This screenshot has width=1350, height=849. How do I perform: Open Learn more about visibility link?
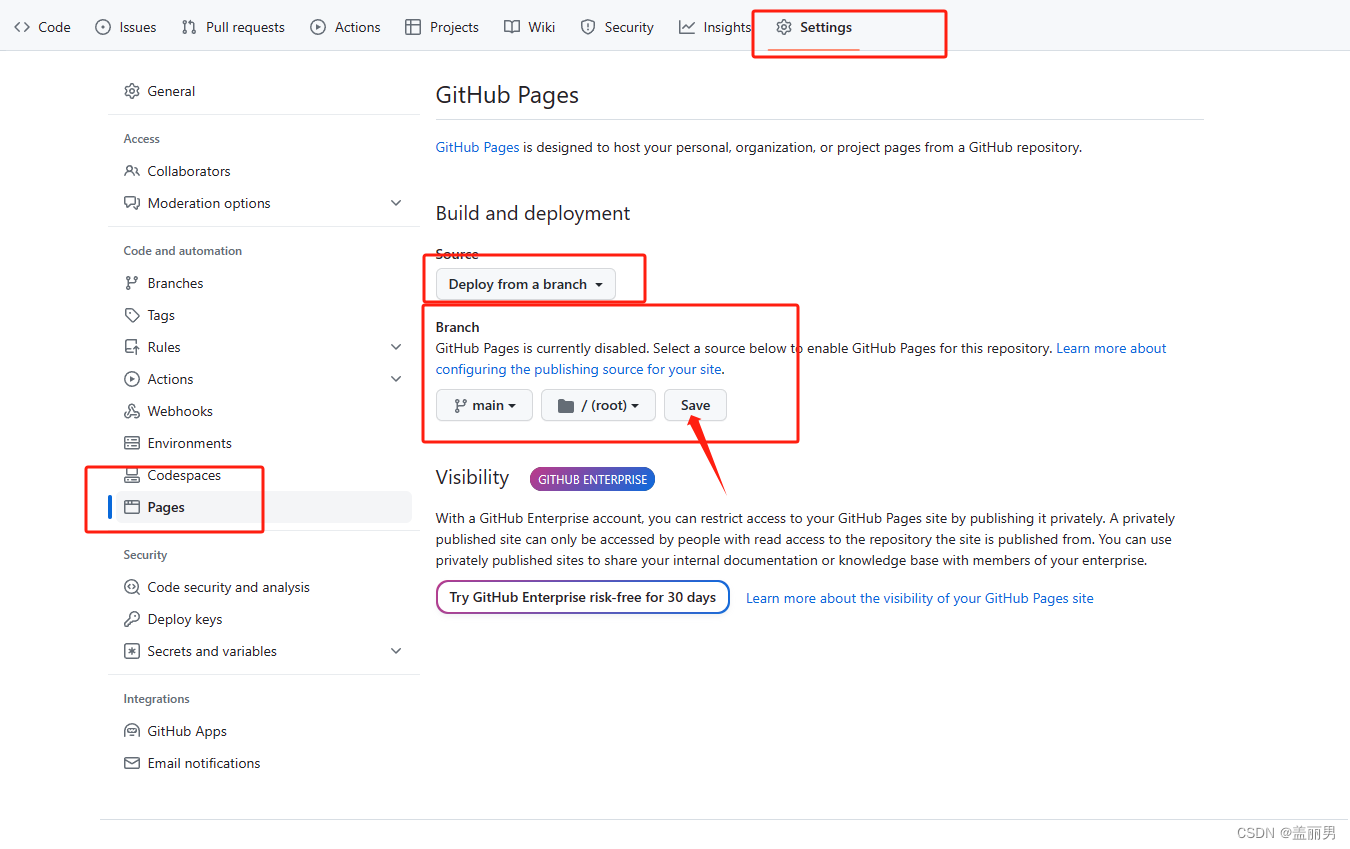[920, 598]
